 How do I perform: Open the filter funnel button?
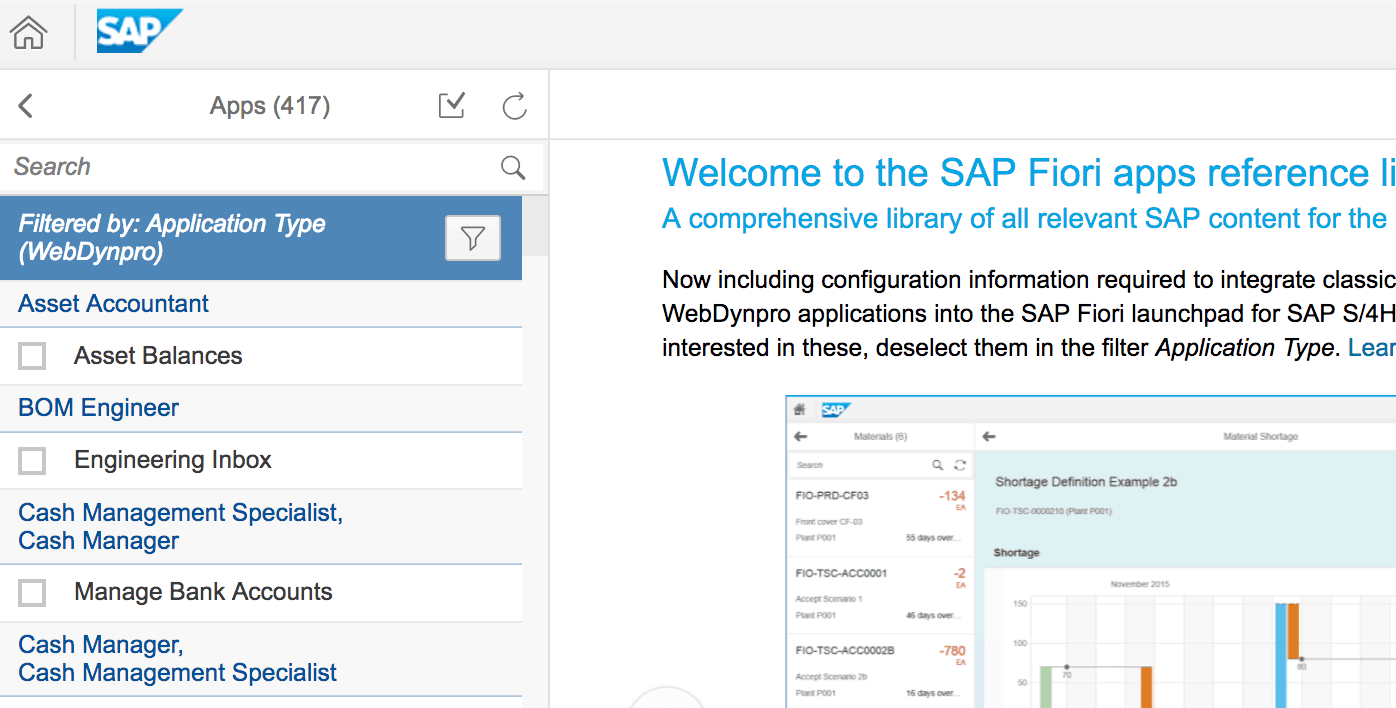[x=473, y=238]
